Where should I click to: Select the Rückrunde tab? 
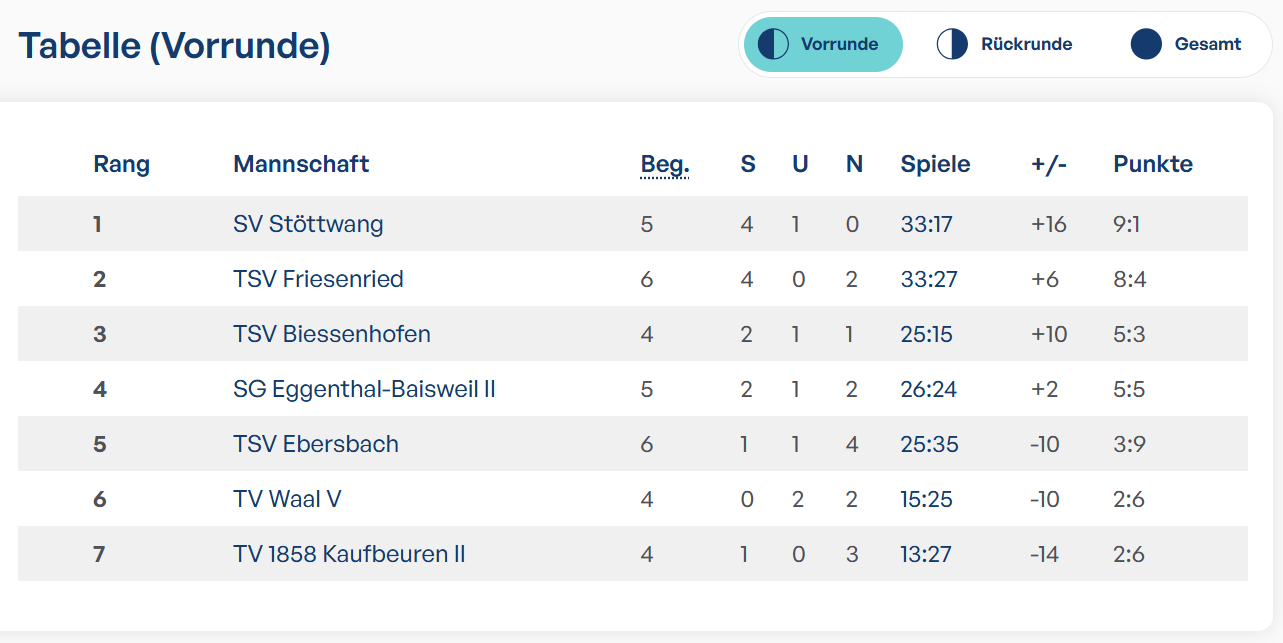pos(1026,44)
